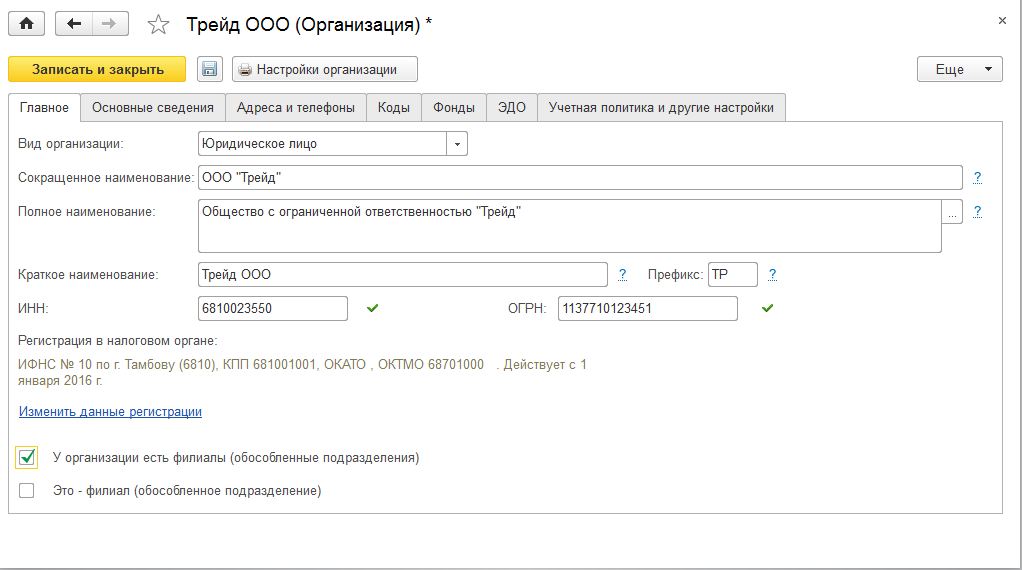Screen dimensions: 1022x570
Task: Open help for Сокращенное наименование question mark
Action: [977, 177]
